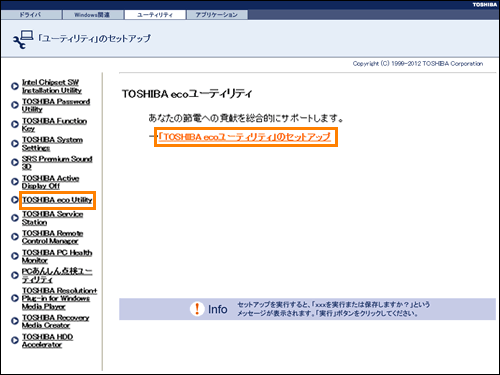Open TOSHIBA PC Health Monitor link
Screen dimensions: 500x375
click(57, 256)
